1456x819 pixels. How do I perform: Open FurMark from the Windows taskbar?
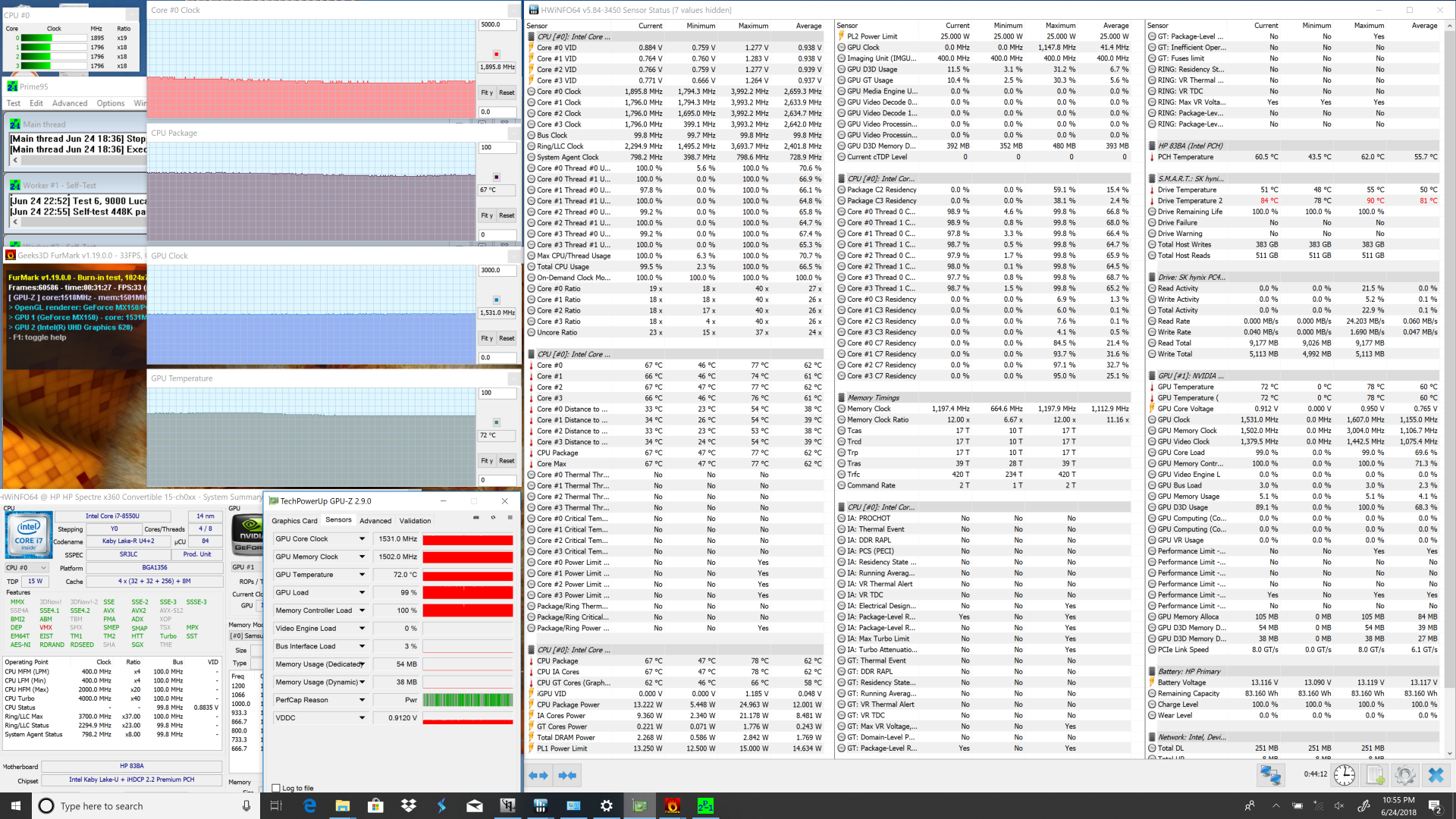point(672,806)
